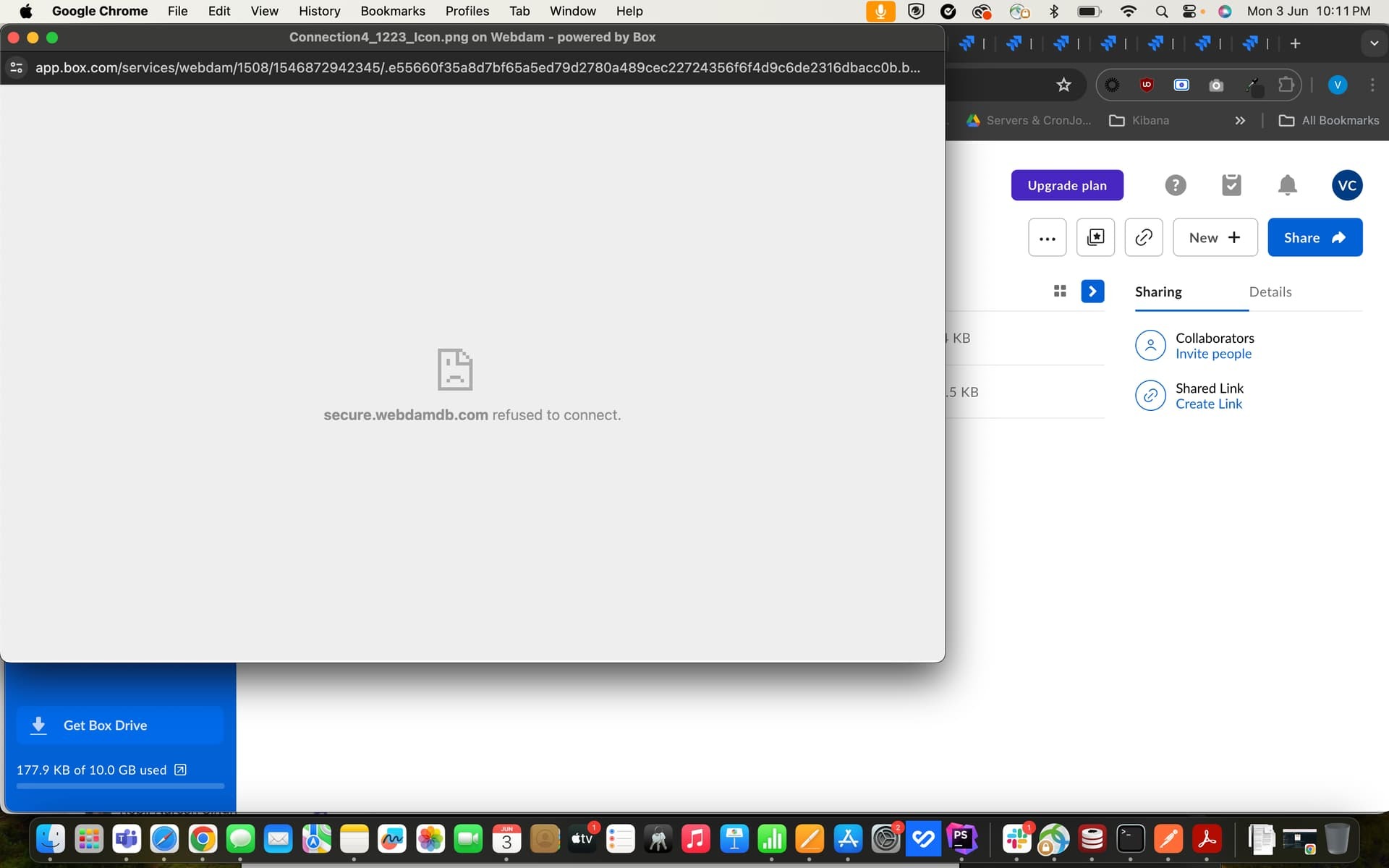Launch Safari from the Dock
Viewport: 1389px width, 868px height.
point(164,839)
